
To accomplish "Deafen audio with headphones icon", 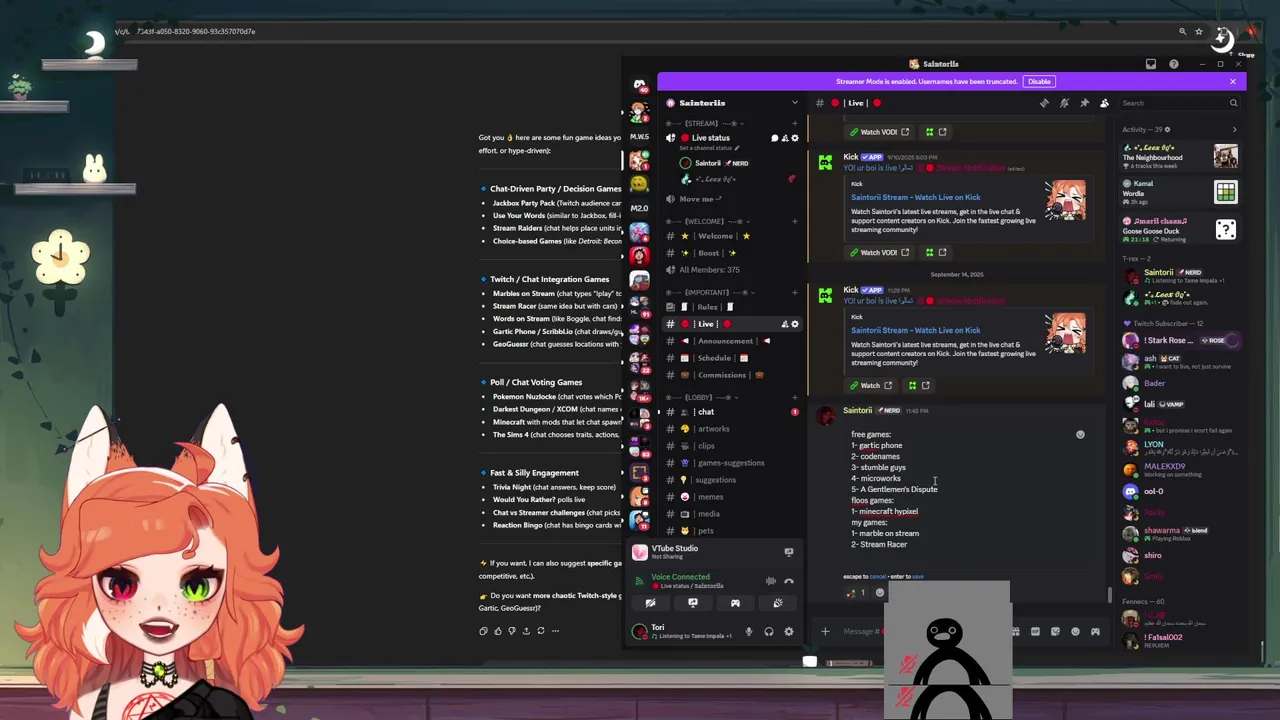I will pos(768,631).
